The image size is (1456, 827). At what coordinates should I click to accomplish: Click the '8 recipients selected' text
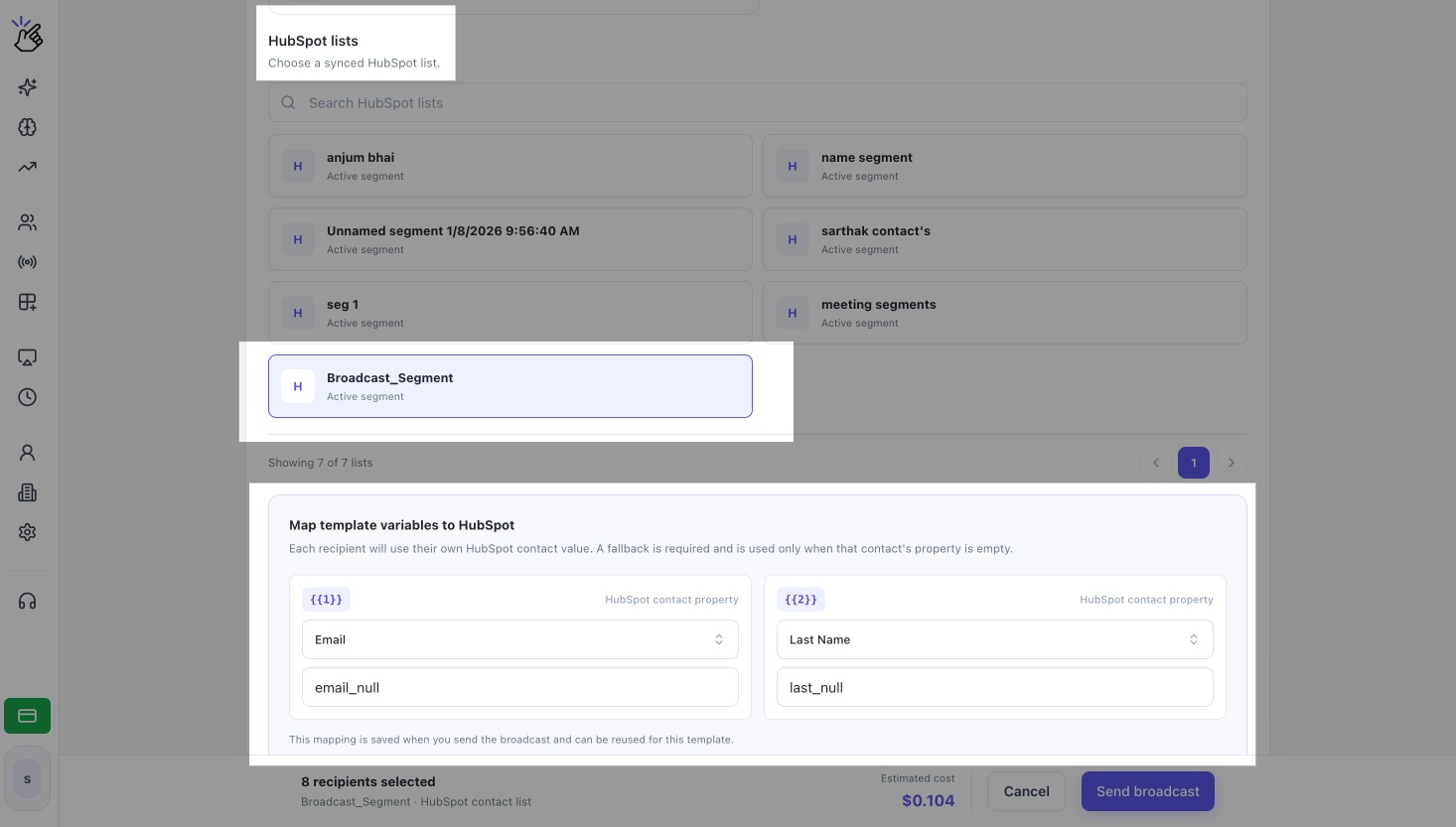click(x=368, y=781)
